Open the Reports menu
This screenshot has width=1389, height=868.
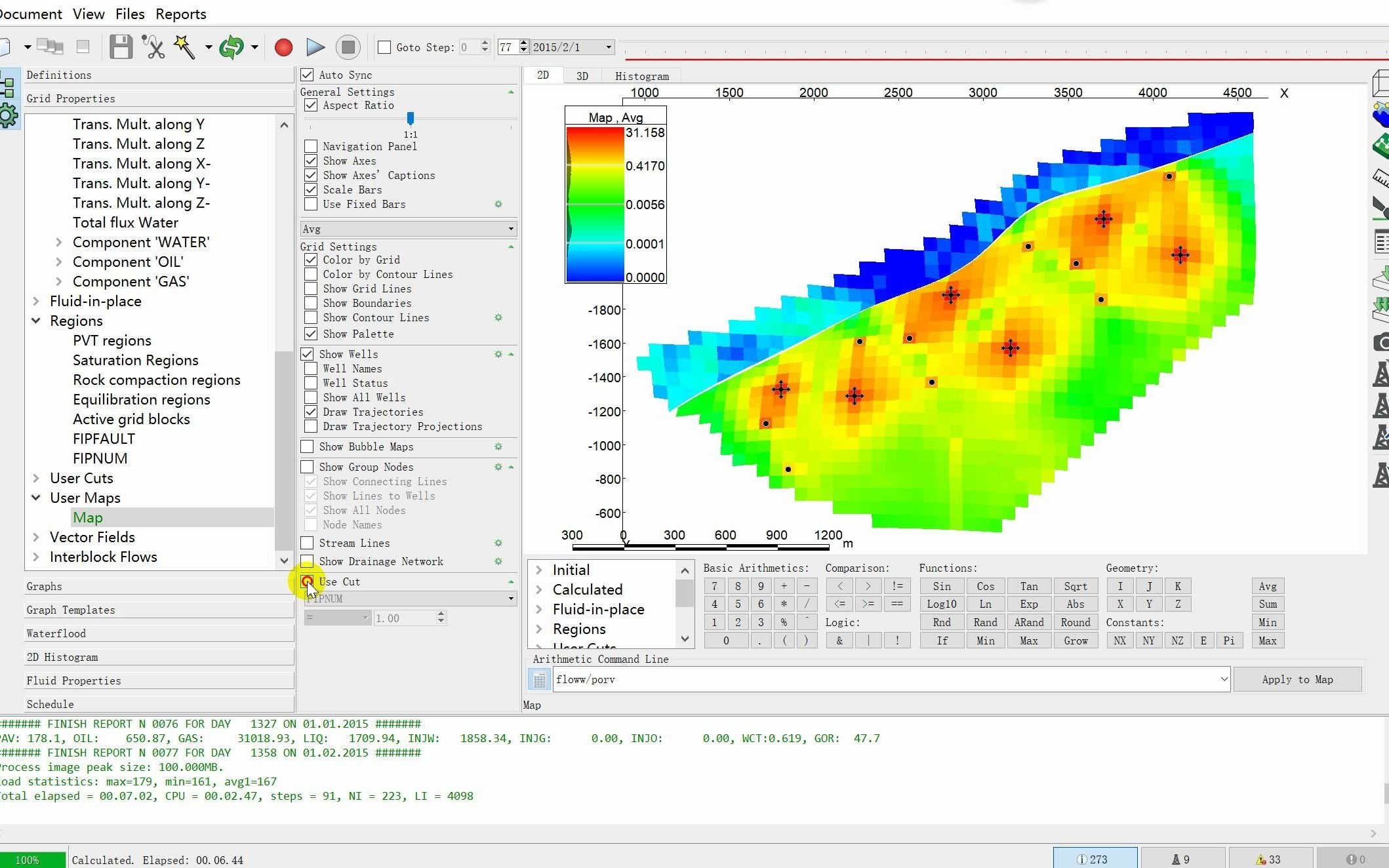[180, 14]
